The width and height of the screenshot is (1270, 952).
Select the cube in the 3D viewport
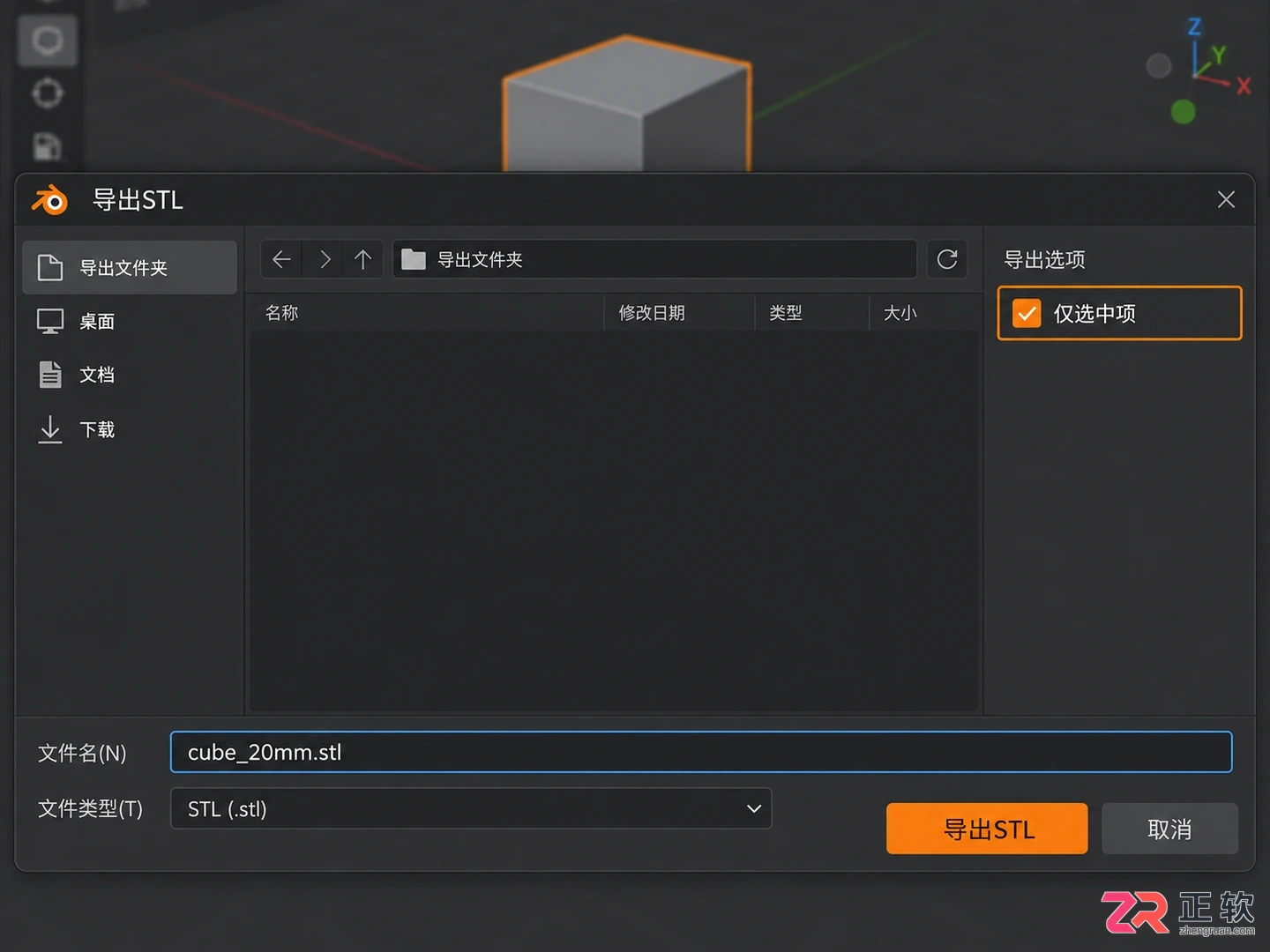point(626,106)
